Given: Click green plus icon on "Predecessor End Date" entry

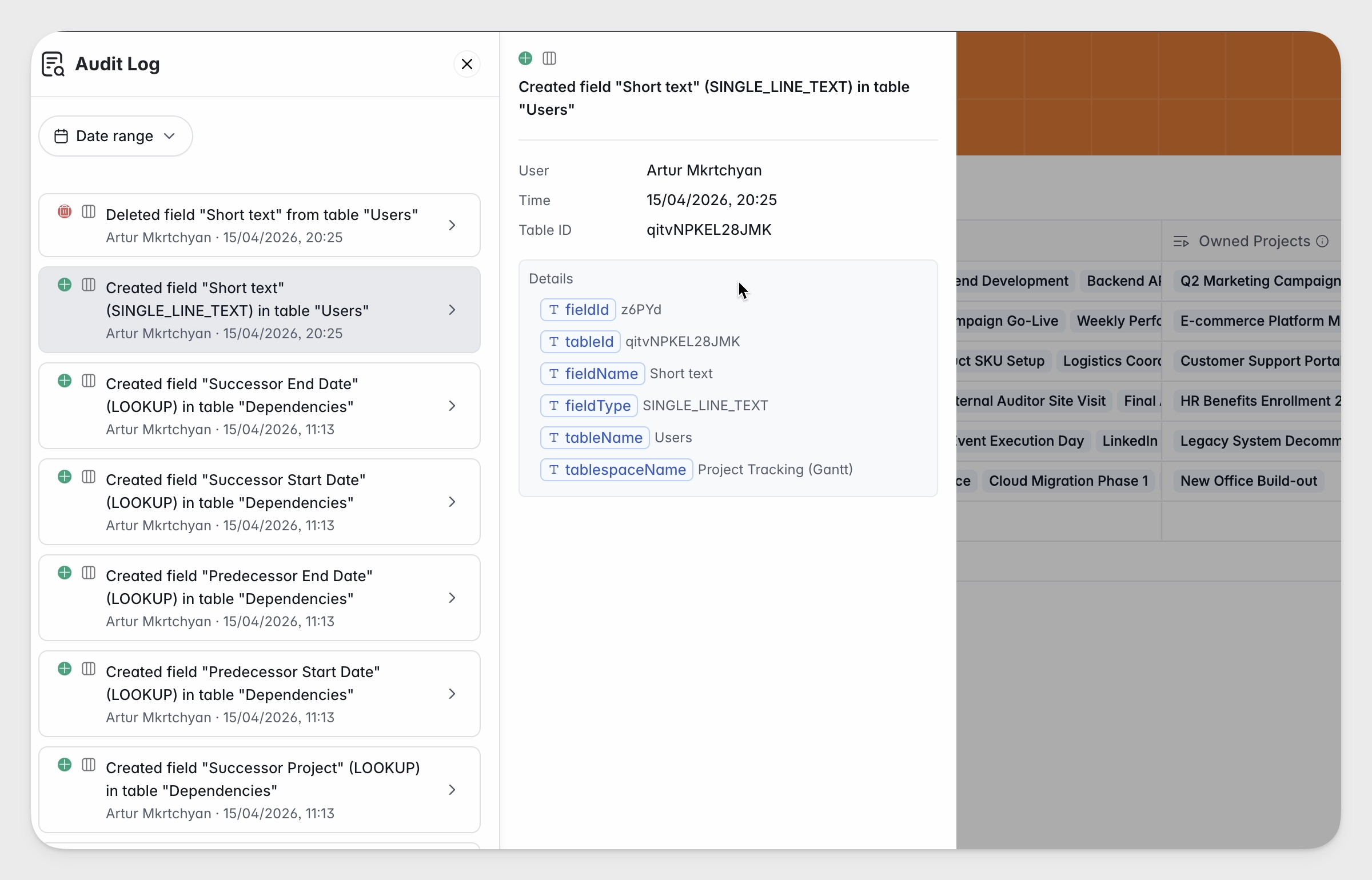Looking at the screenshot, I should (65, 573).
